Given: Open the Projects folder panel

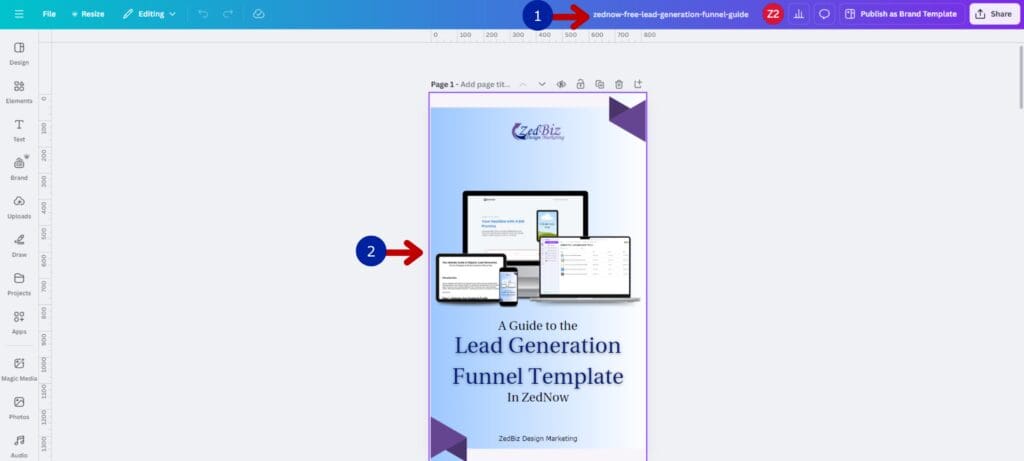Looking at the screenshot, I should 19,284.
